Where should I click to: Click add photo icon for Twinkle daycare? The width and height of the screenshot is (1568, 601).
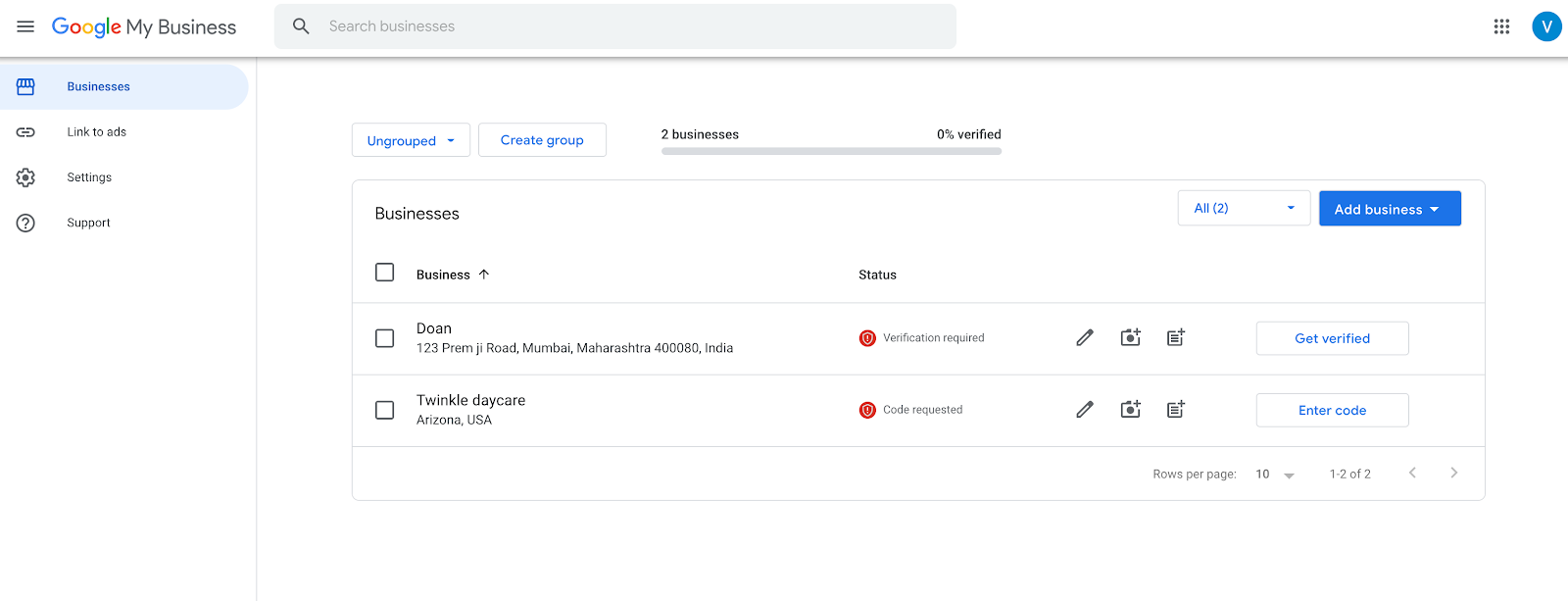click(x=1130, y=409)
